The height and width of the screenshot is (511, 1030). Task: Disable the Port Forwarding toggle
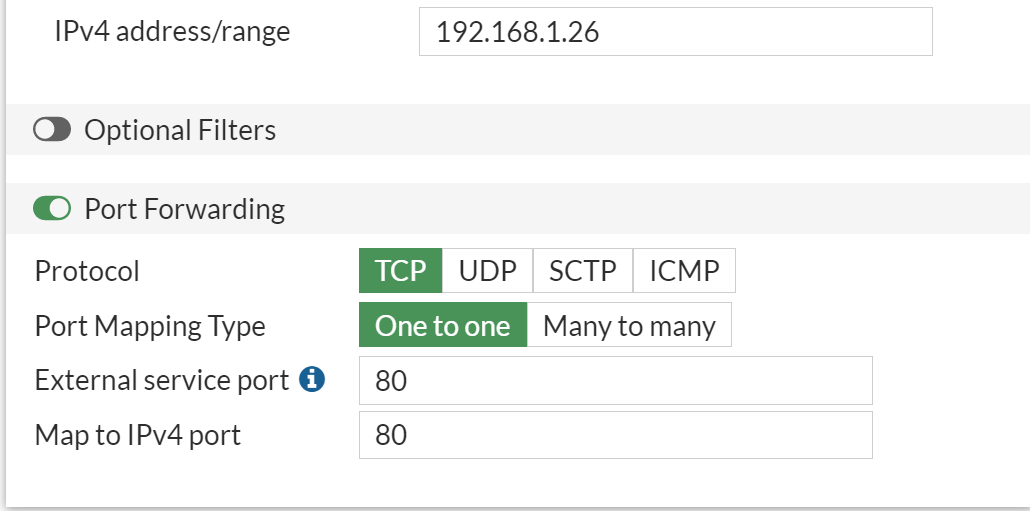point(52,209)
